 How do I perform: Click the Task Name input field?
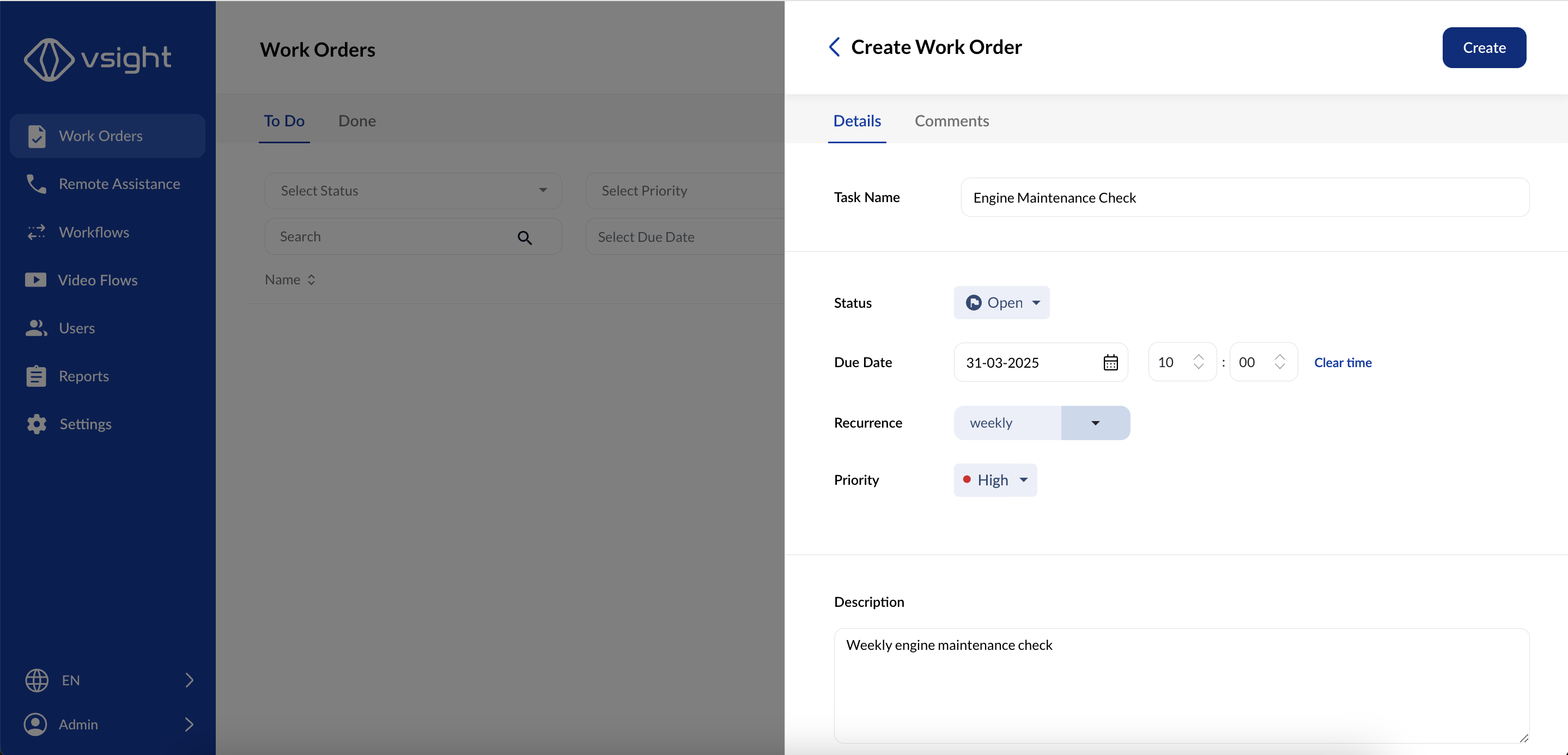[1245, 197]
